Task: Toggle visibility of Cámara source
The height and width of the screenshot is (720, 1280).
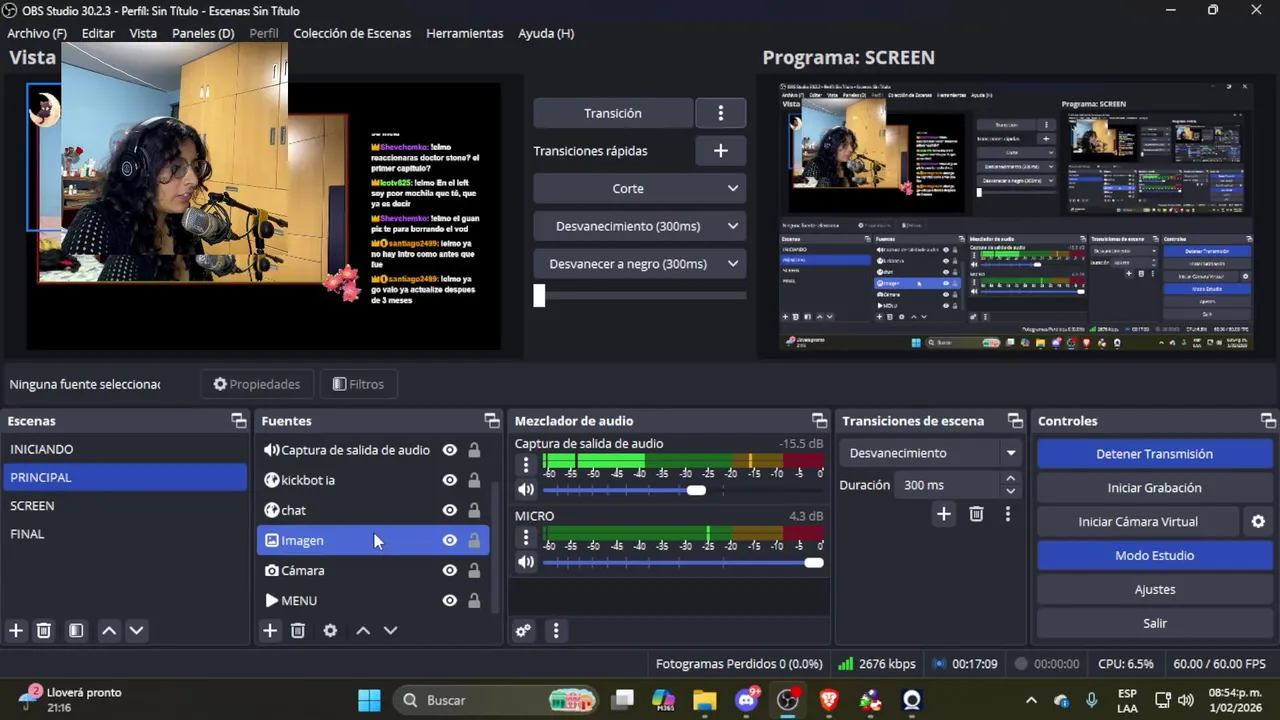Action: click(450, 570)
